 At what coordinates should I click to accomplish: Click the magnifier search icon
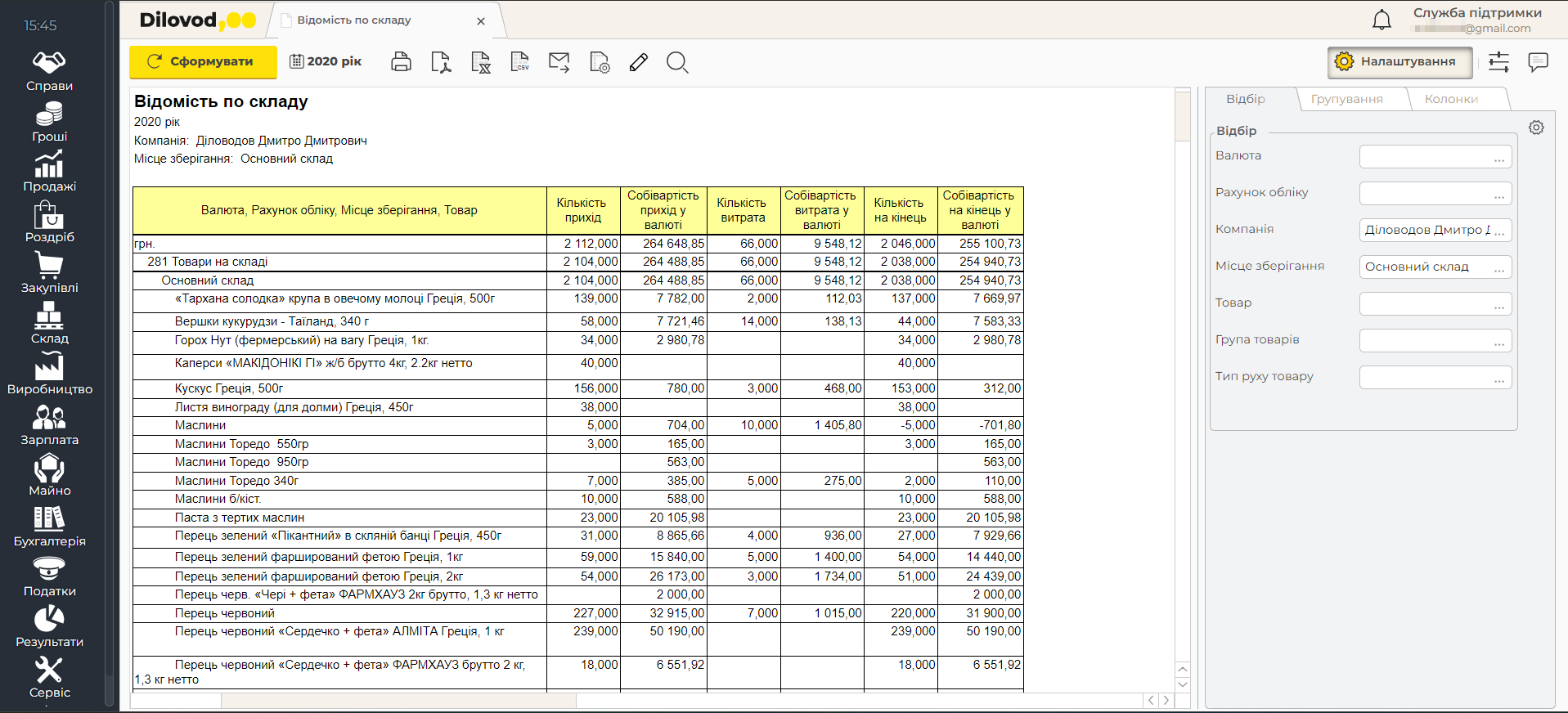point(677,62)
